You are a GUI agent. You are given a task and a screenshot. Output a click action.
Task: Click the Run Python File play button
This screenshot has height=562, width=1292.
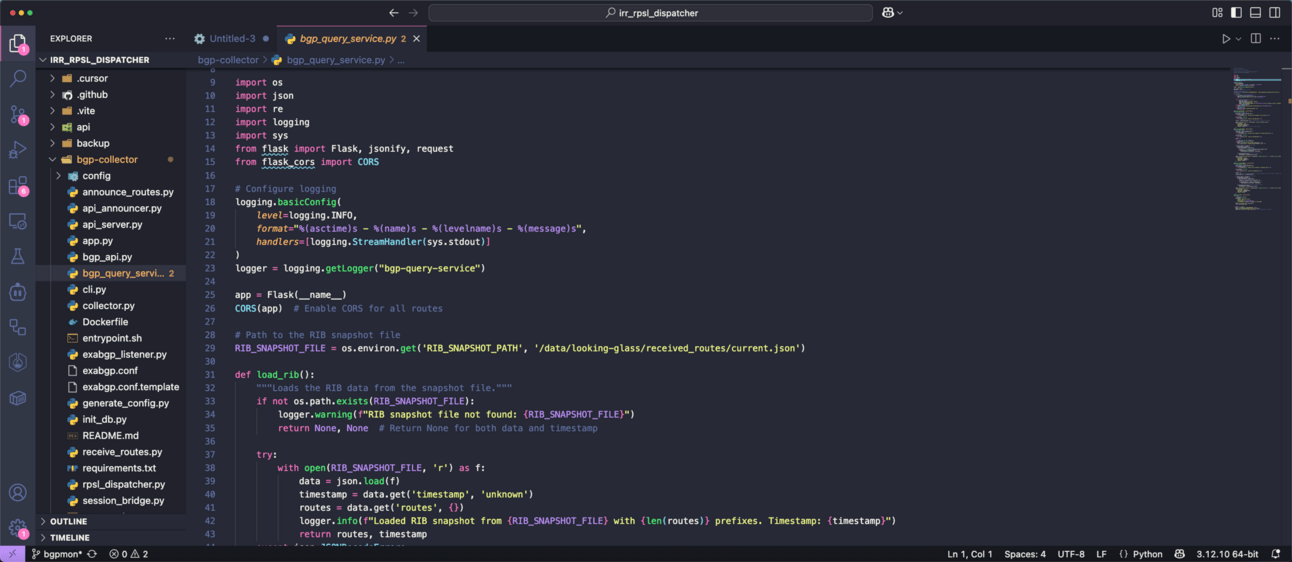tap(1225, 39)
